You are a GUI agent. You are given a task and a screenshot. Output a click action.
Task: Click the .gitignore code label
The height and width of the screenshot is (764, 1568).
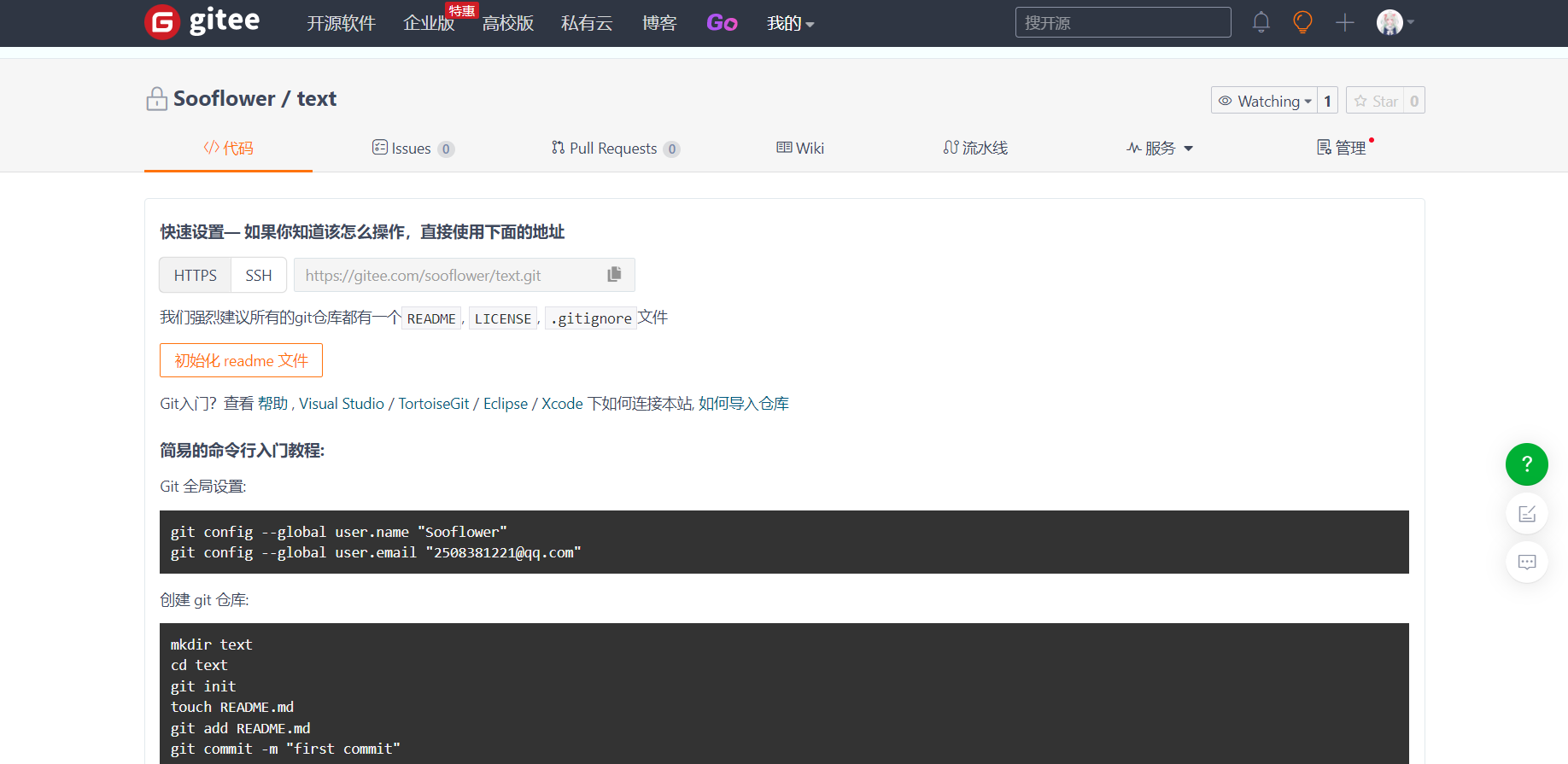pos(591,318)
